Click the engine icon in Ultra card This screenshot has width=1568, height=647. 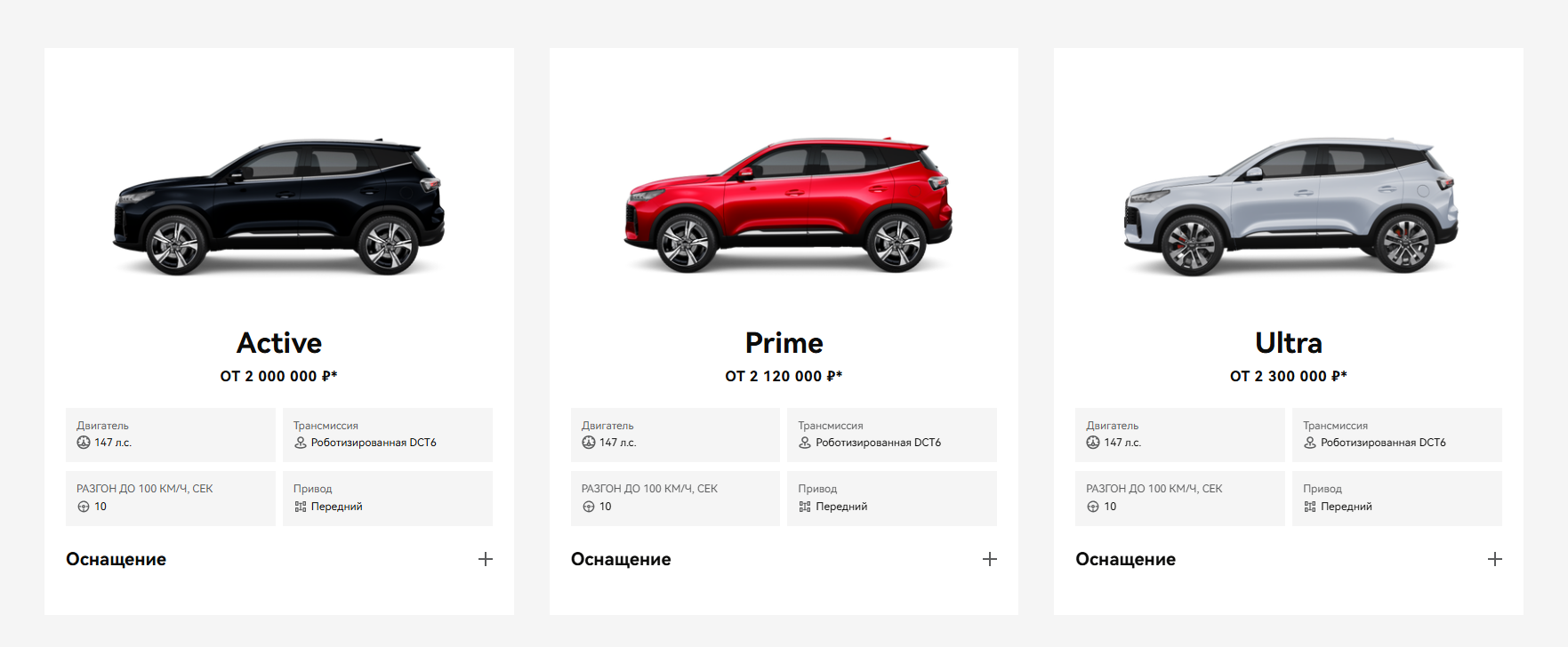1093,443
